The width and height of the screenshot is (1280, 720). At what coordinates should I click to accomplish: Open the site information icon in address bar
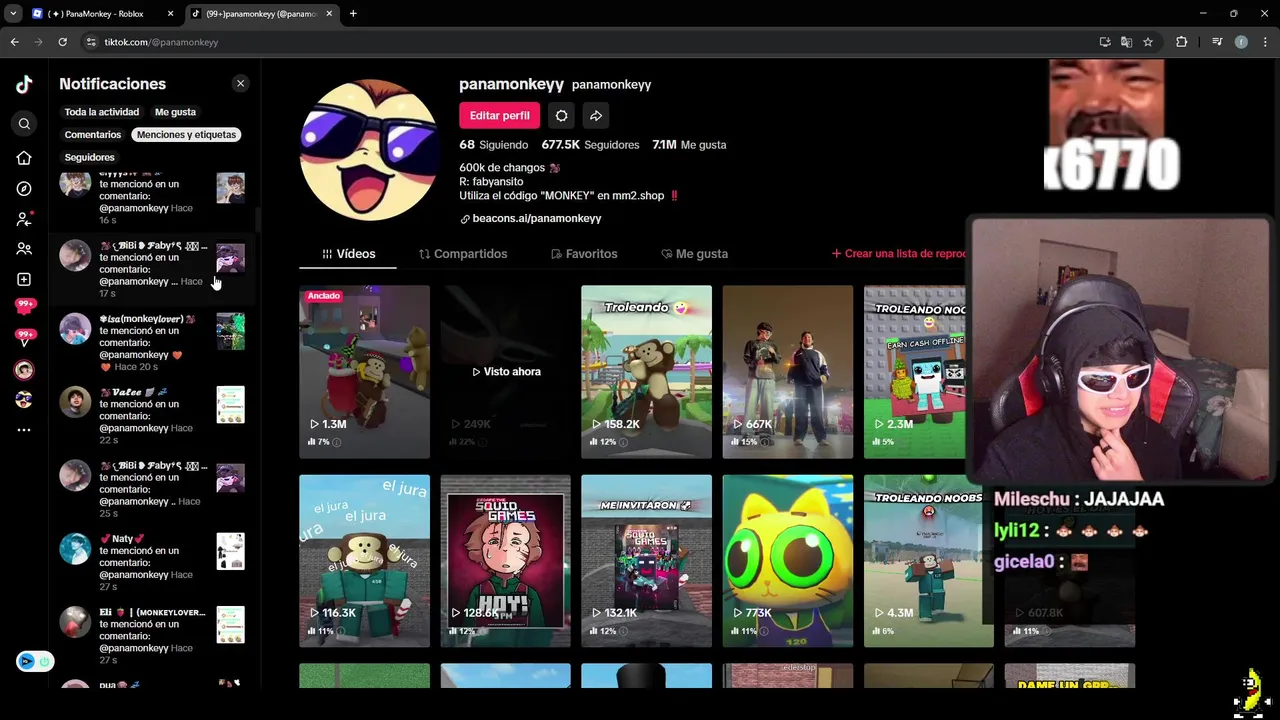tap(91, 42)
